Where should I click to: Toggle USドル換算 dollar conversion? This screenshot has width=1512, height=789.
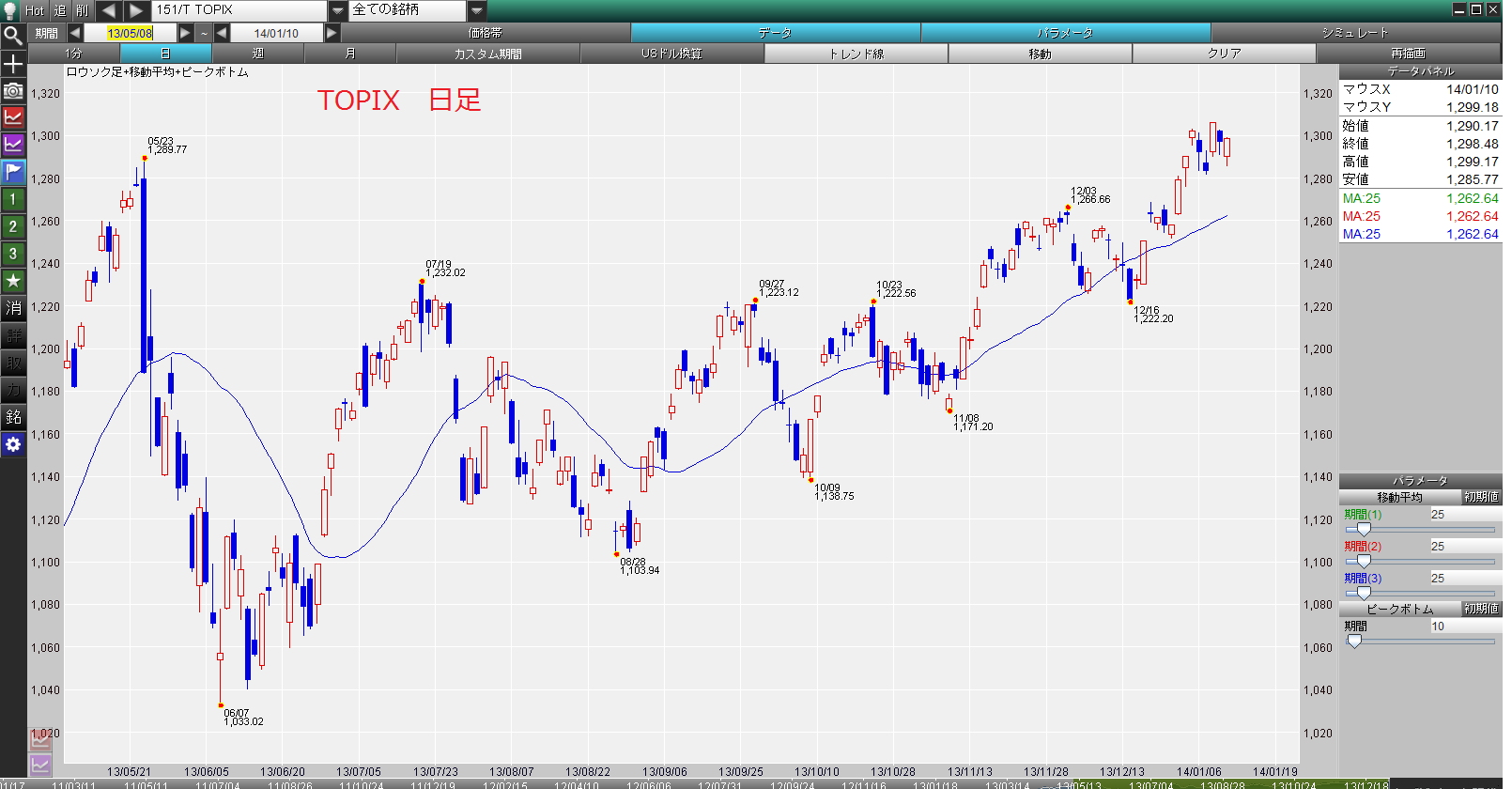pyautogui.click(x=672, y=54)
